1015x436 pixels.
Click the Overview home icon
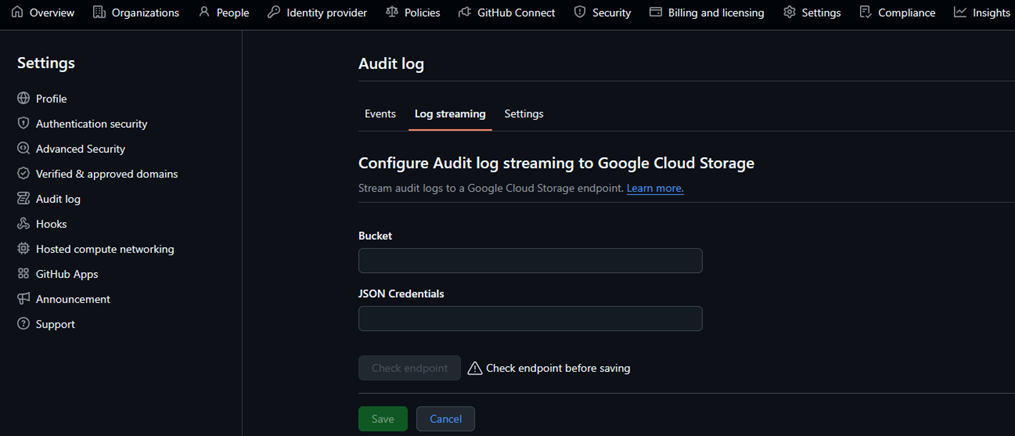(17, 12)
